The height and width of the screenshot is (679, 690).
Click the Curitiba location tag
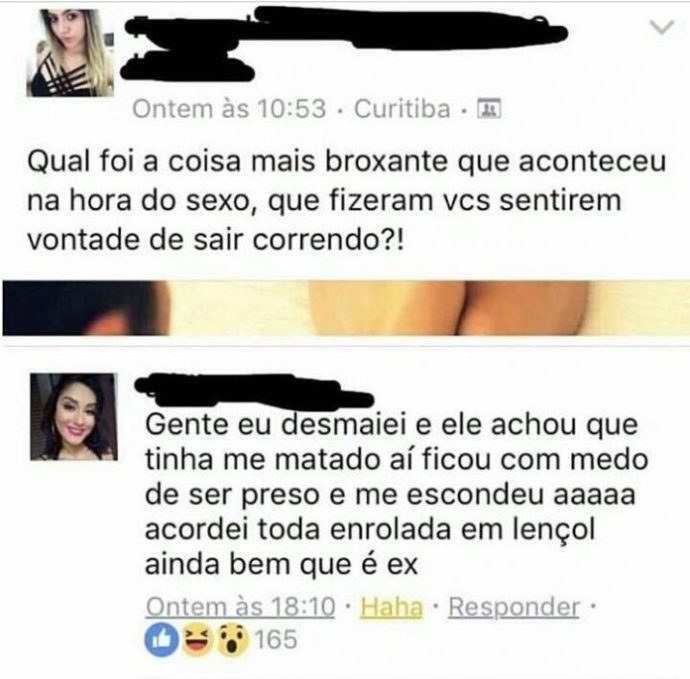(402, 109)
